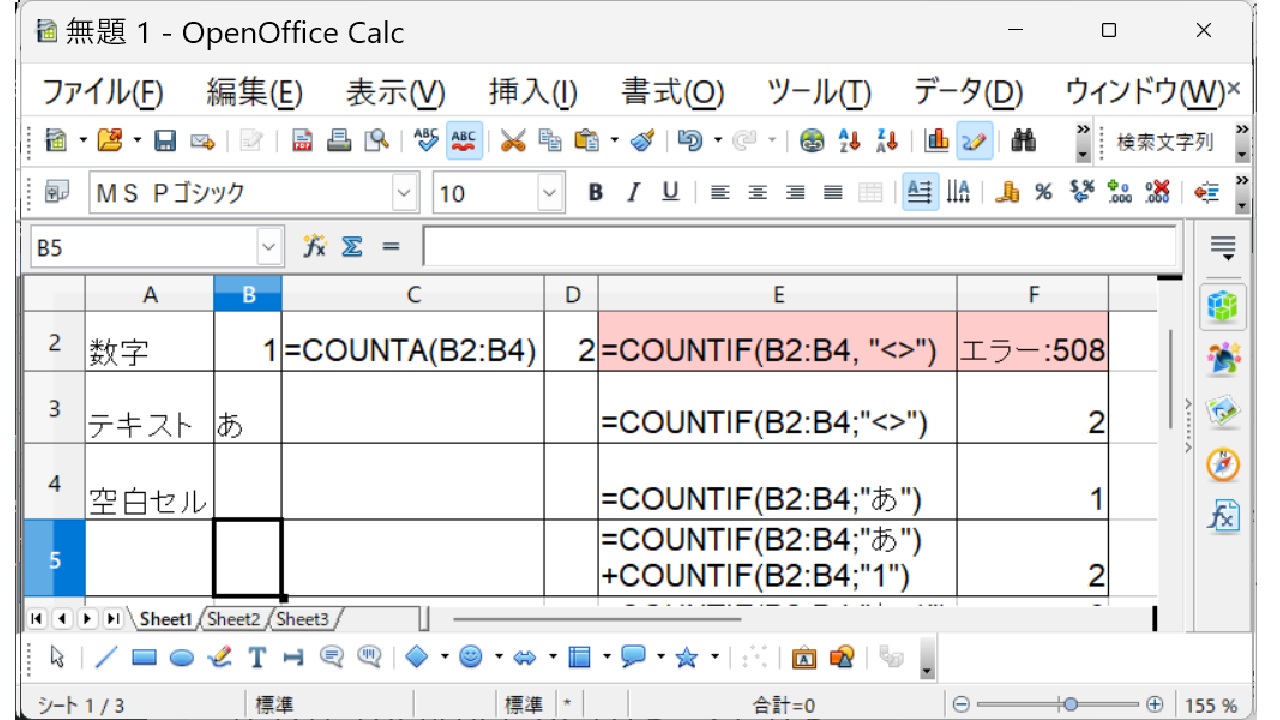Toggle Bold formatting
The image size is (1280, 720).
tap(596, 192)
